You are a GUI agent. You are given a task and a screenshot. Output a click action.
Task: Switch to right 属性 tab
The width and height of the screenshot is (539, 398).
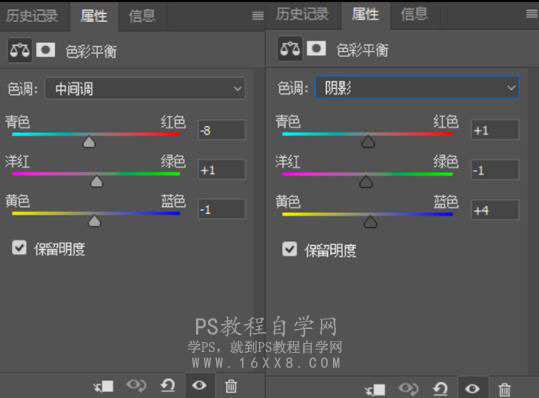(x=365, y=14)
